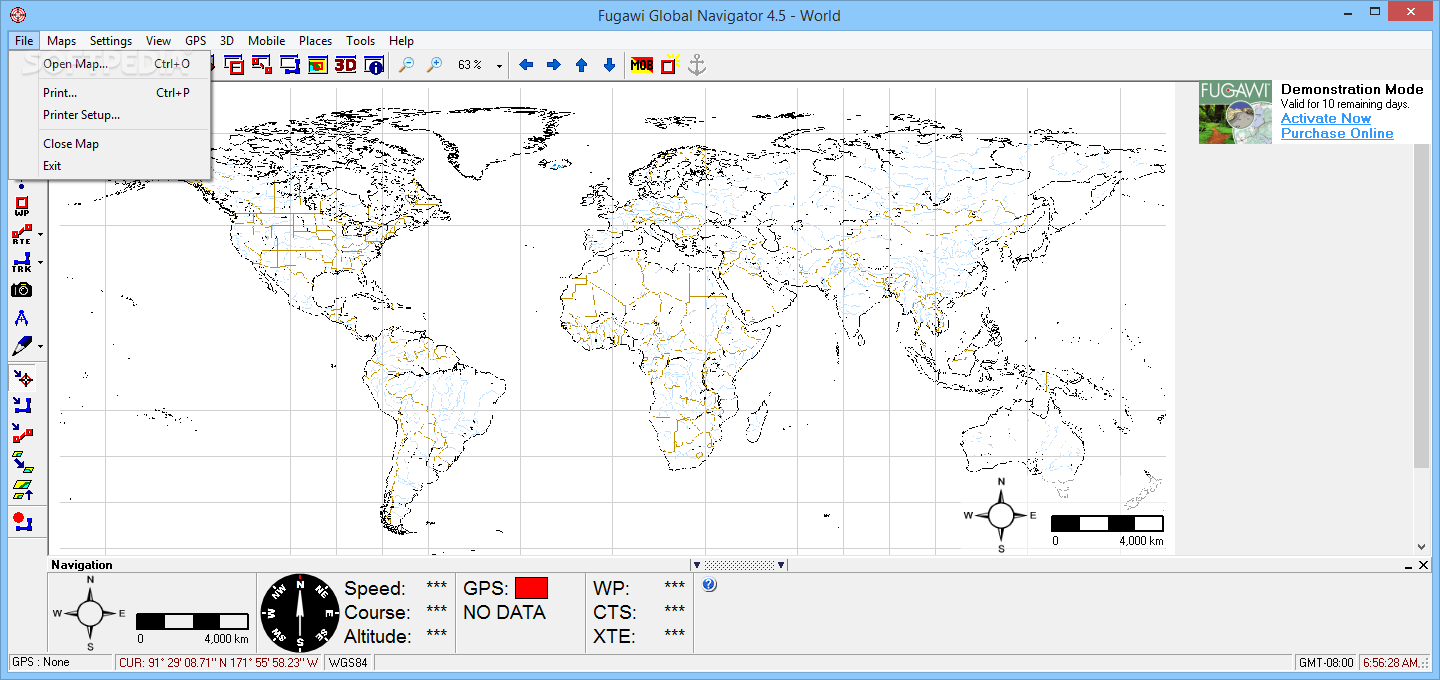The width and height of the screenshot is (1440, 680).
Task: Select the WP waypoint tool
Action: click(x=21, y=207)
